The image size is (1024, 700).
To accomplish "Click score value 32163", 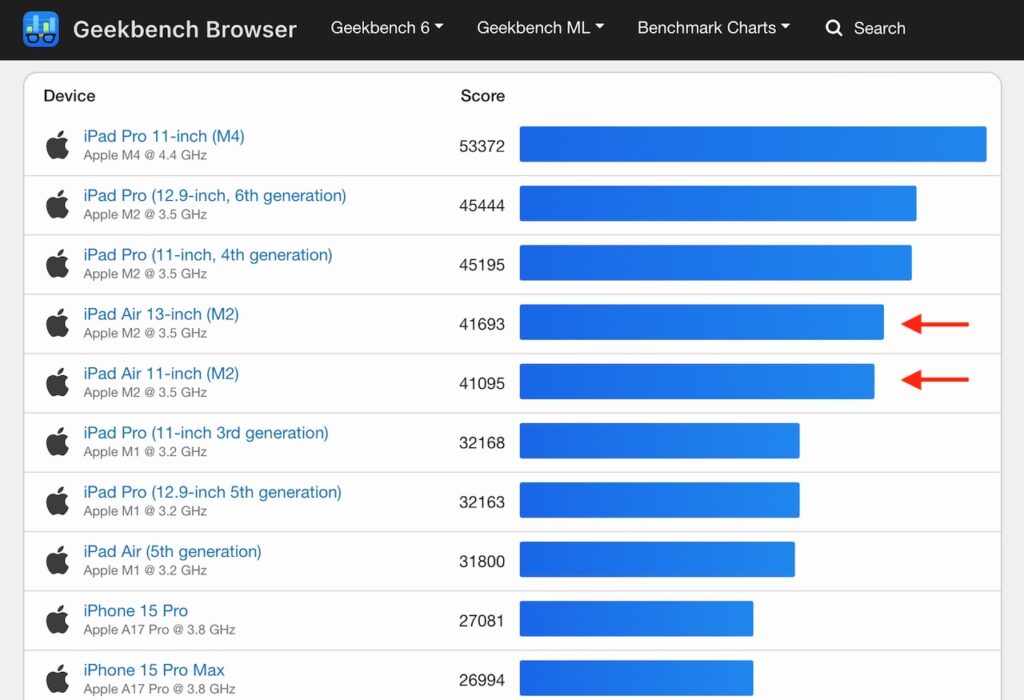I will pos(482,503).
